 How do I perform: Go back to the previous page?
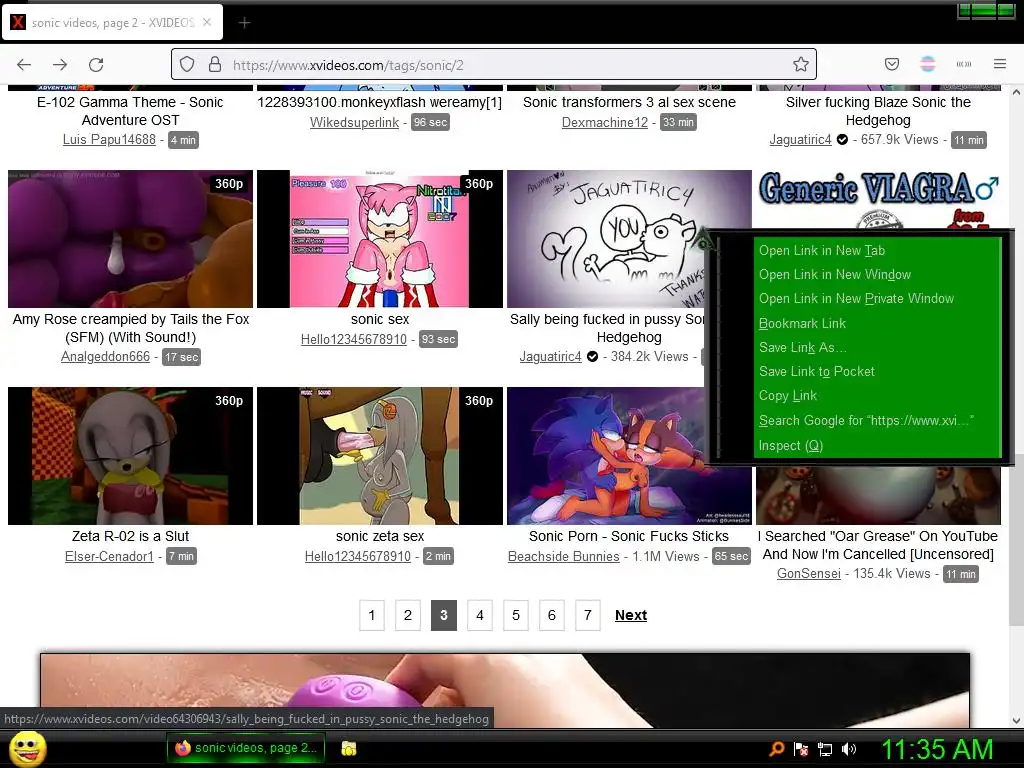point(24,65)
